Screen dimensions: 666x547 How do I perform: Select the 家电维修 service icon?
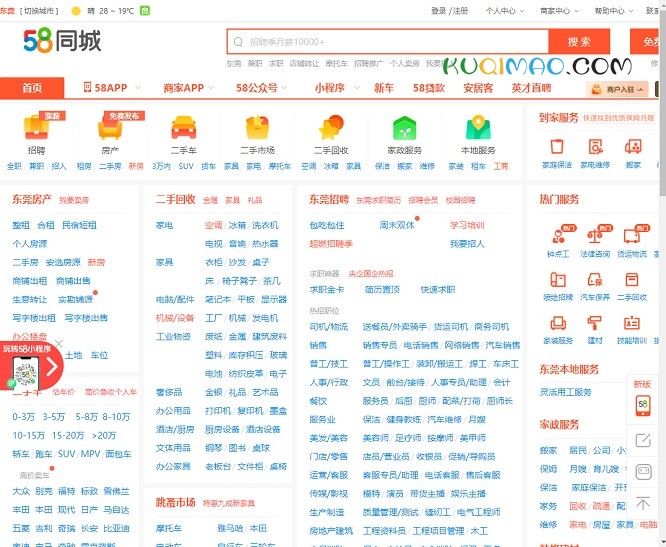(595, 147)
